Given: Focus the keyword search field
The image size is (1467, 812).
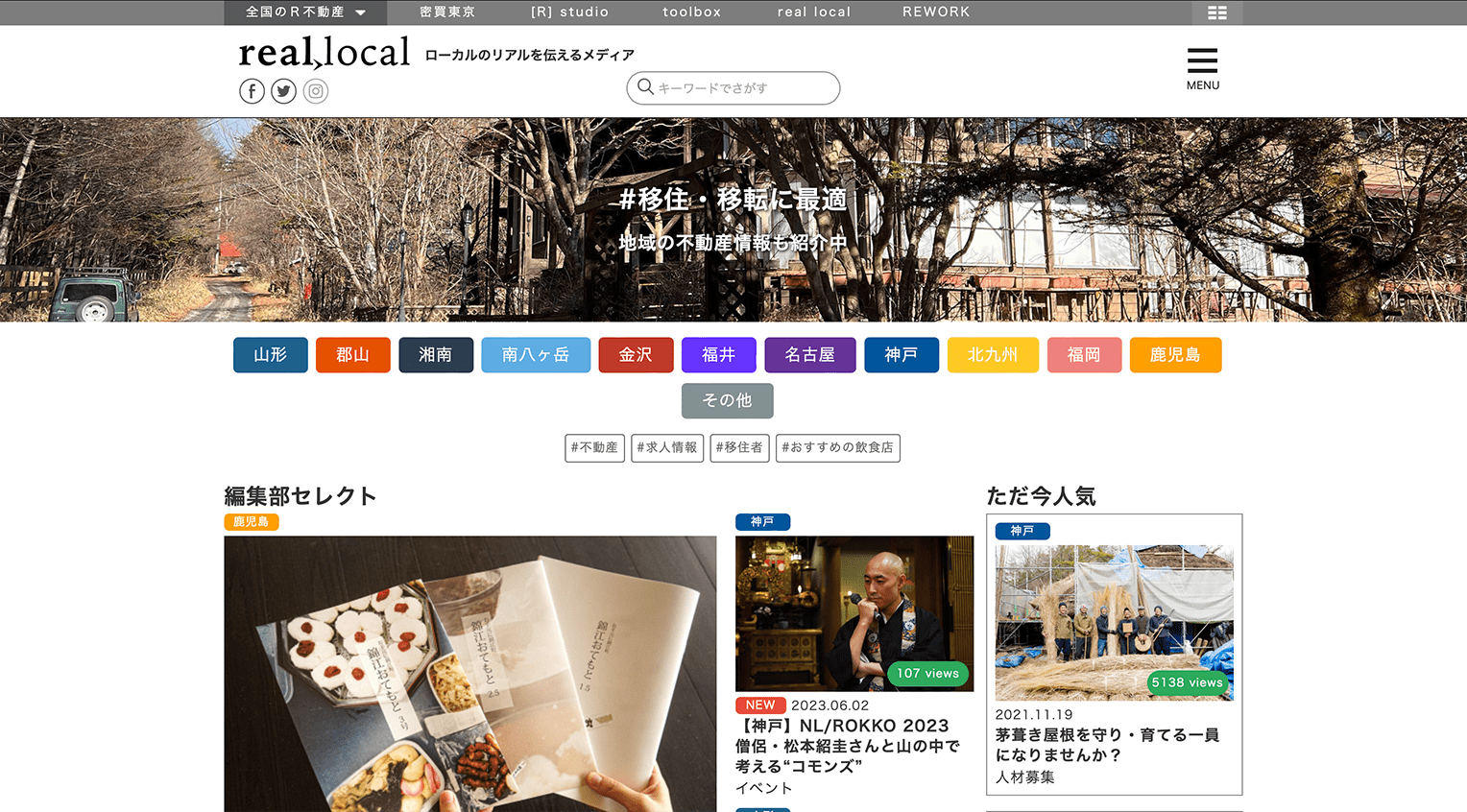Looking at the screenshot, I should point(733,88).
